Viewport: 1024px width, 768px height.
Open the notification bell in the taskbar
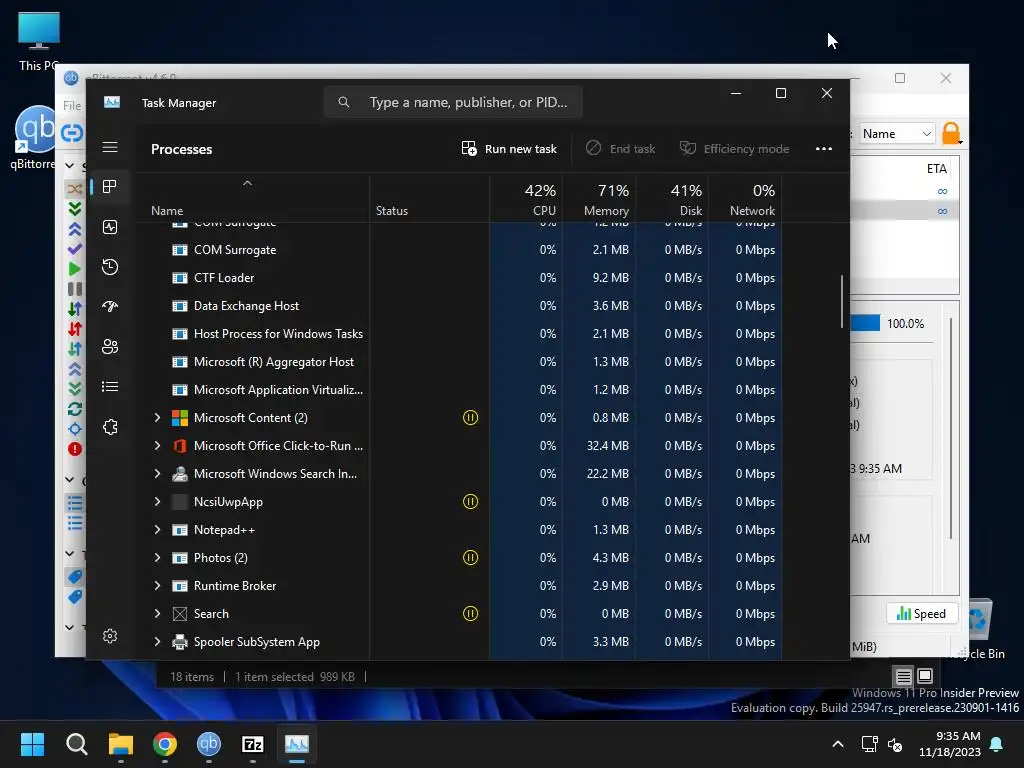click(x=997, y=744)
